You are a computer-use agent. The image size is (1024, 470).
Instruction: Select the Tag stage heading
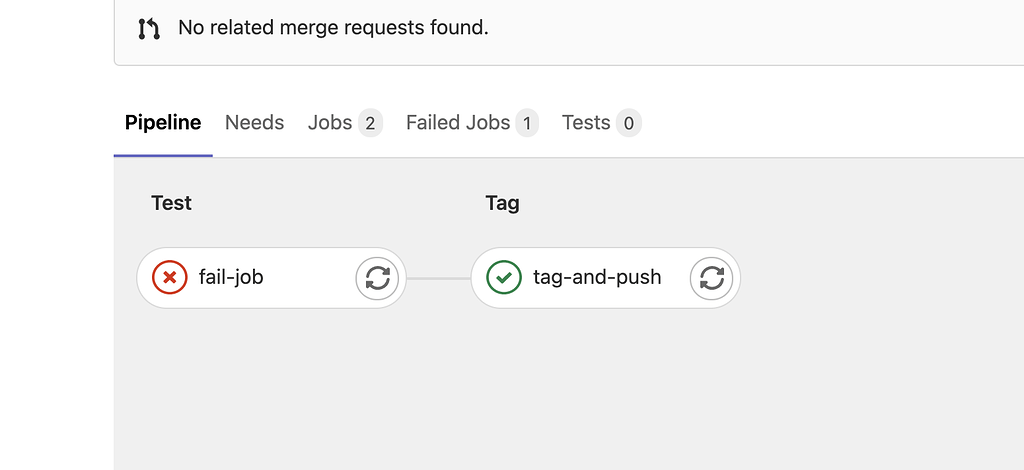pos(502,203)
